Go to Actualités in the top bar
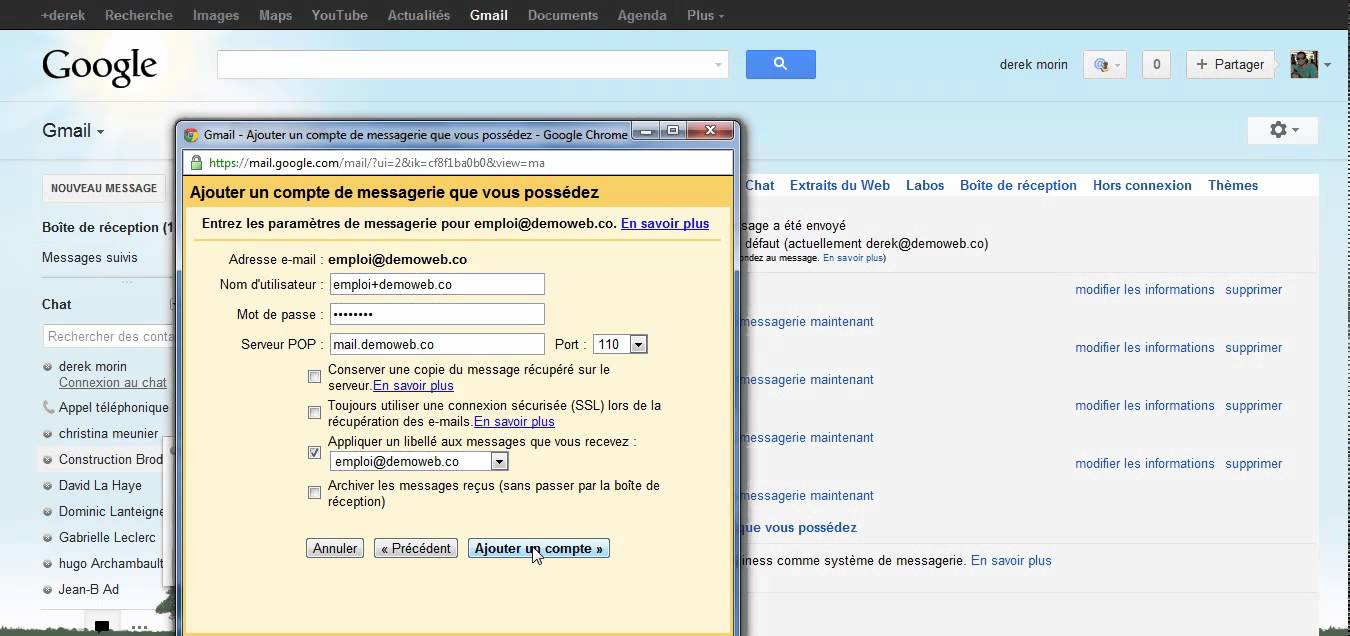 [419, 15]
